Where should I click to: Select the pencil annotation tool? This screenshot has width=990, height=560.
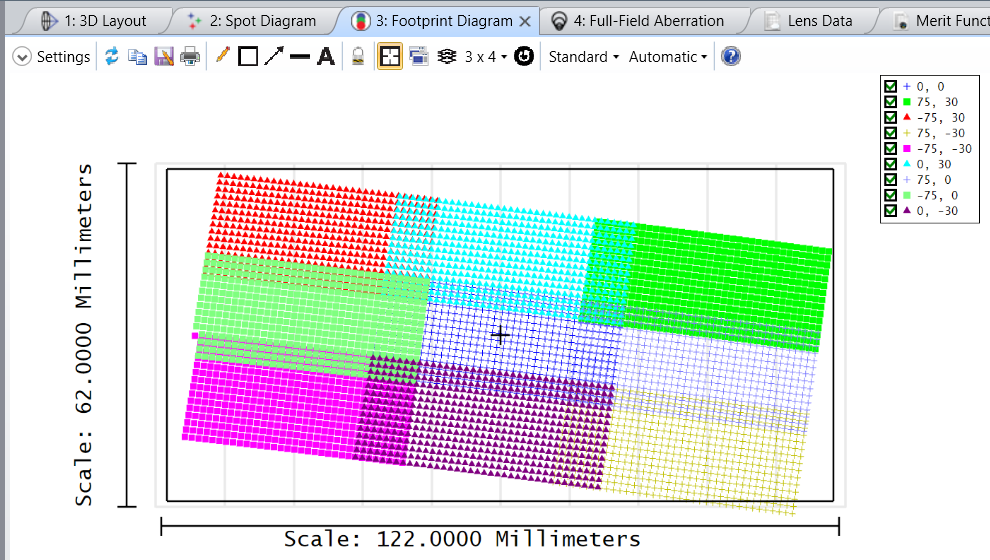coord(222,56)
